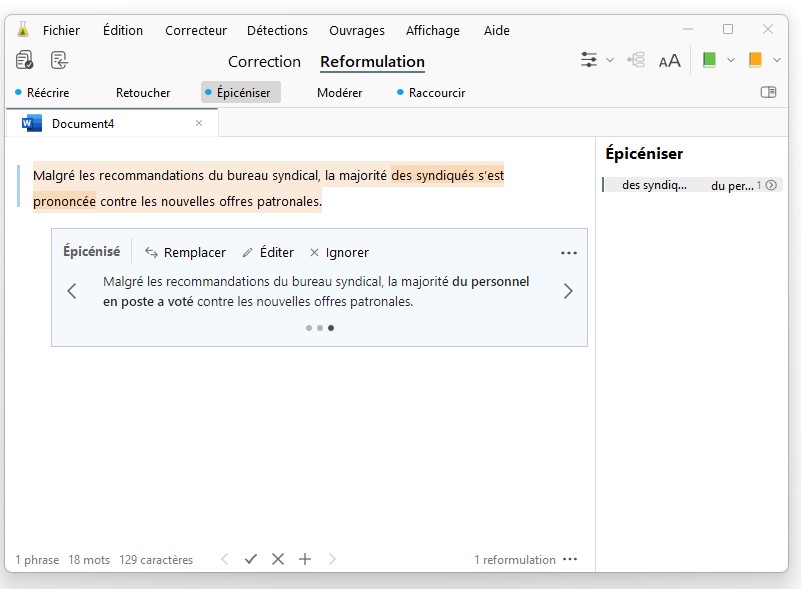Open the Détections menu
The height and width of the screenshot is (589, 801).
click(x=277, y=31)
